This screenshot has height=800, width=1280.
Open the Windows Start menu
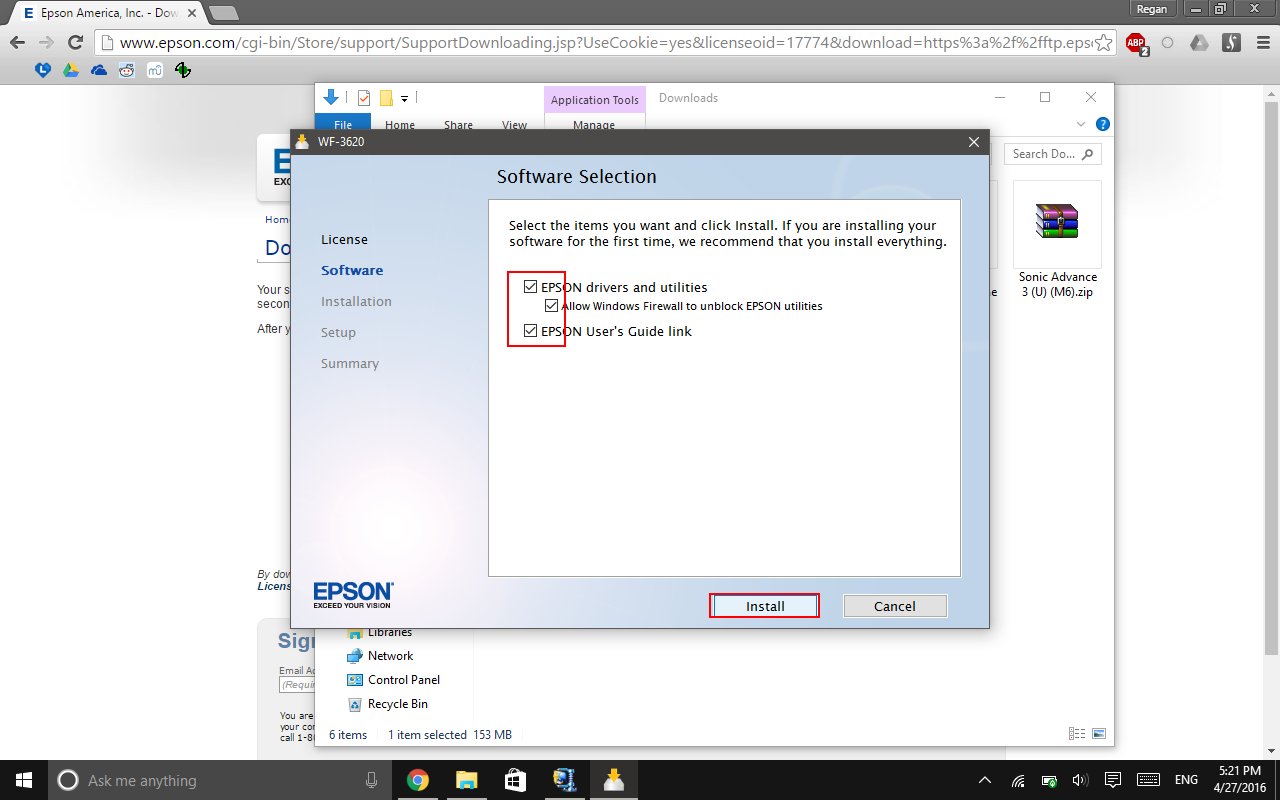tap(24, 780)
